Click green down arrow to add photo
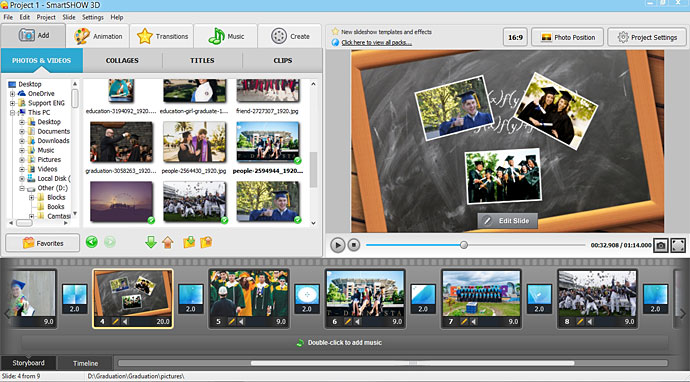The image size is (690, 382). (151, 242)
